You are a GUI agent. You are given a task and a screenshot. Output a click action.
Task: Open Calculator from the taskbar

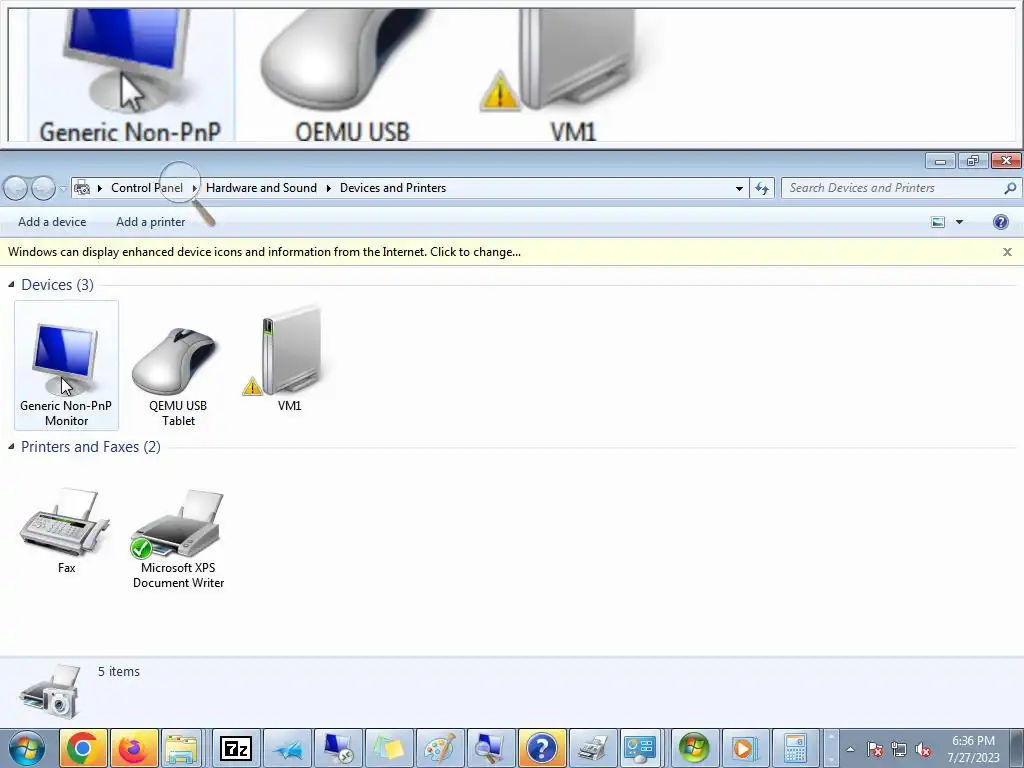[795, 748]
